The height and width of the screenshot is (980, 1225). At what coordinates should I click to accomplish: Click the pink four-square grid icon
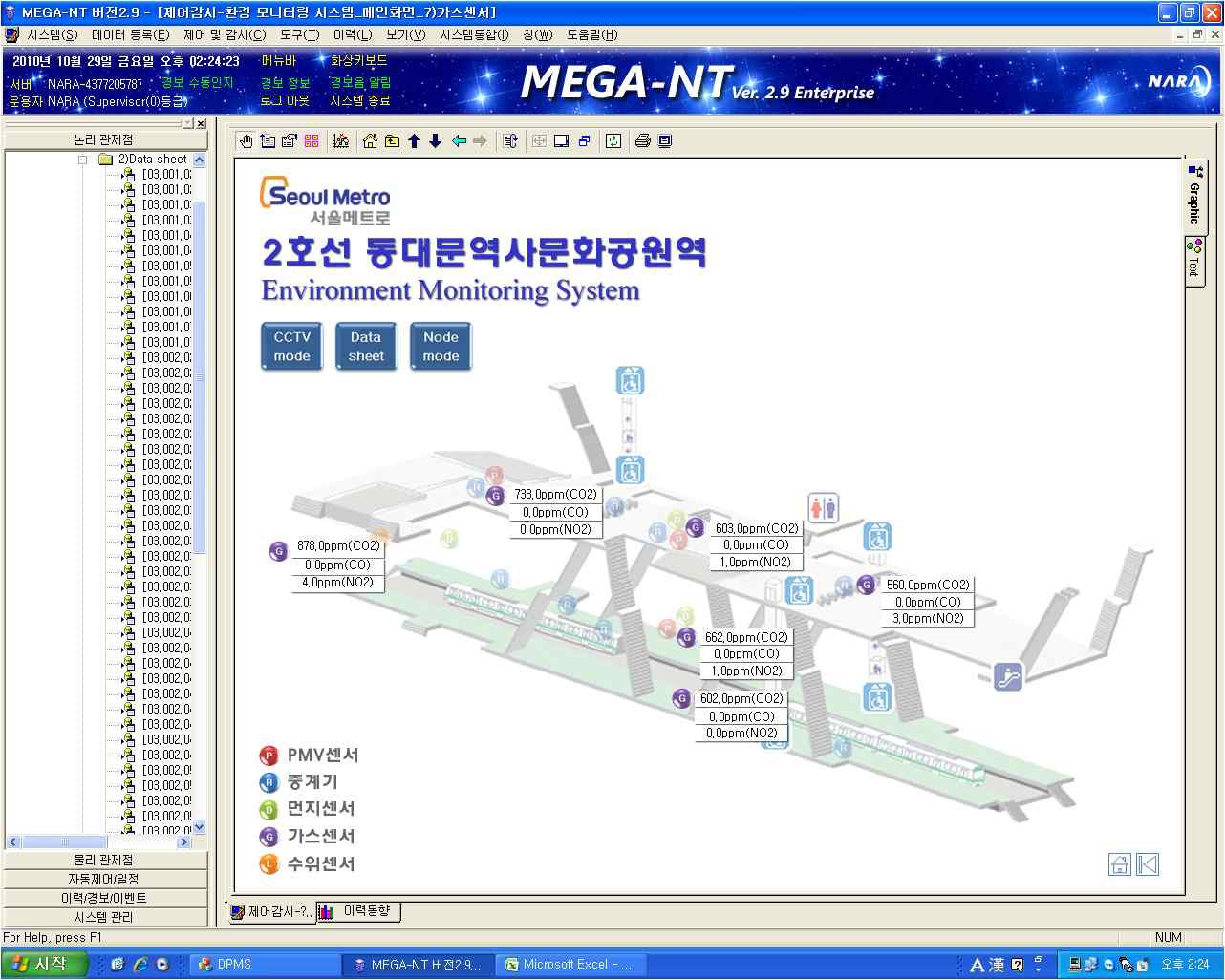click(x=312, y=141)
